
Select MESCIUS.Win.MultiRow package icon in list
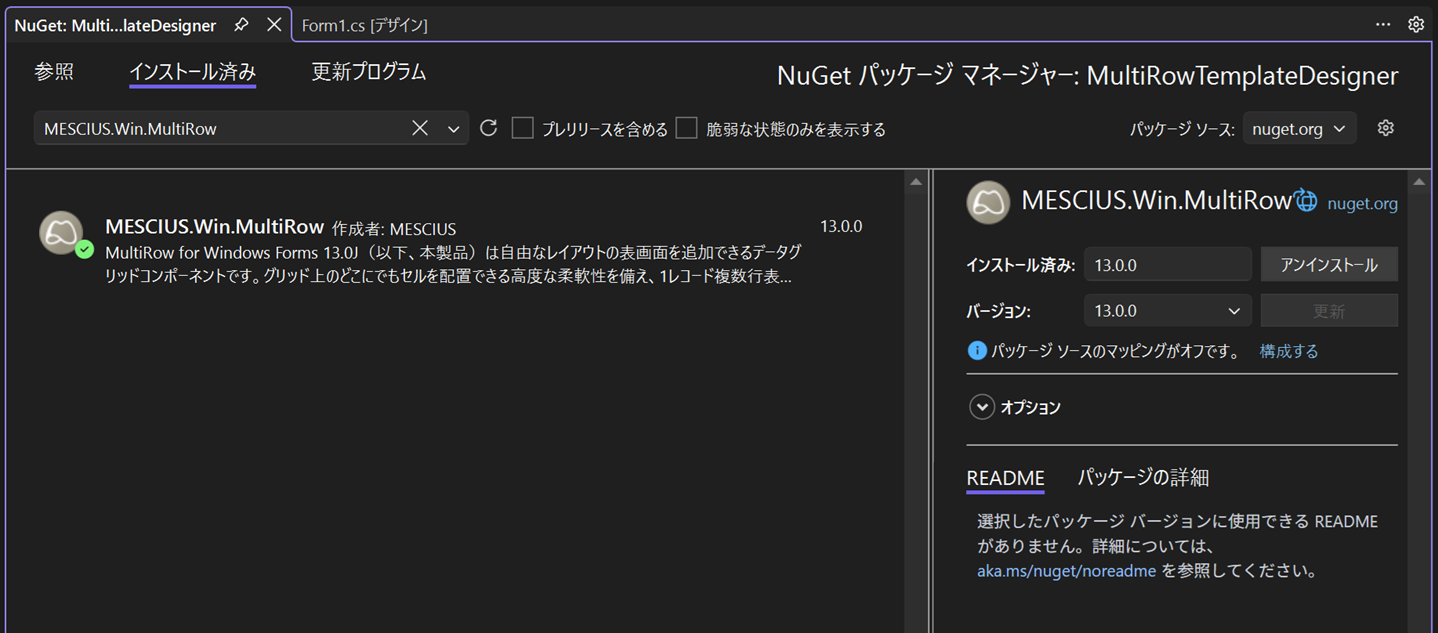(61, 232)
